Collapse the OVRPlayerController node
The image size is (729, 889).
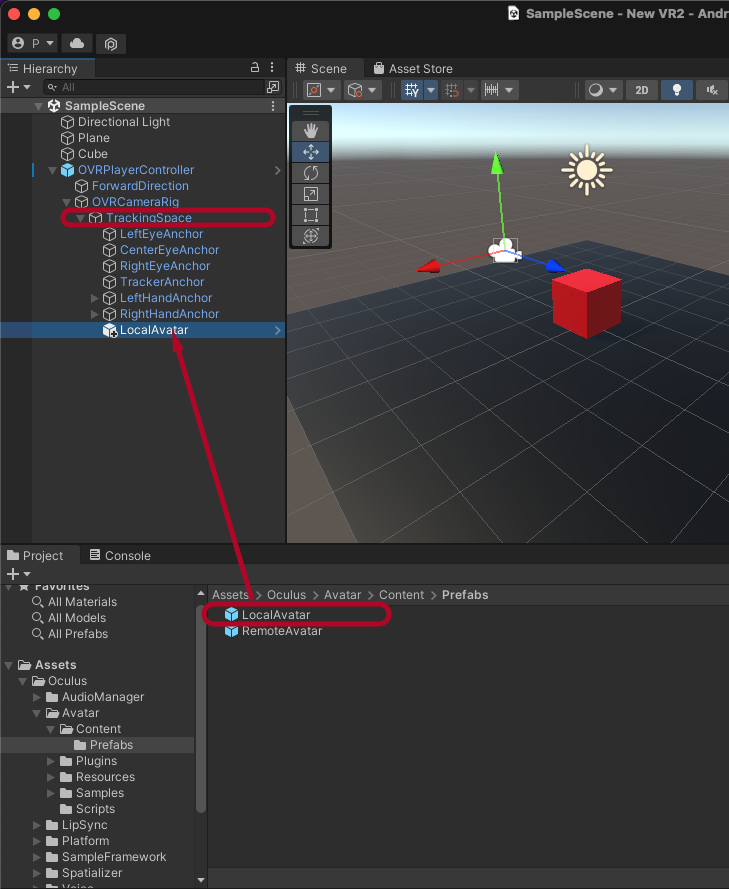point(53,170)
